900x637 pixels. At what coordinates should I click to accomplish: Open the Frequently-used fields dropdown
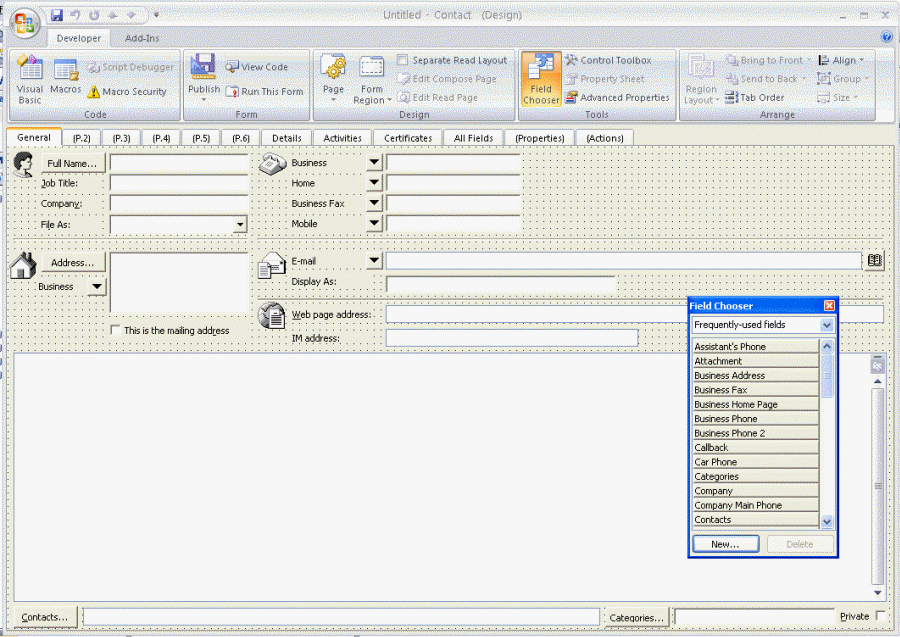[x=826, y=325]
